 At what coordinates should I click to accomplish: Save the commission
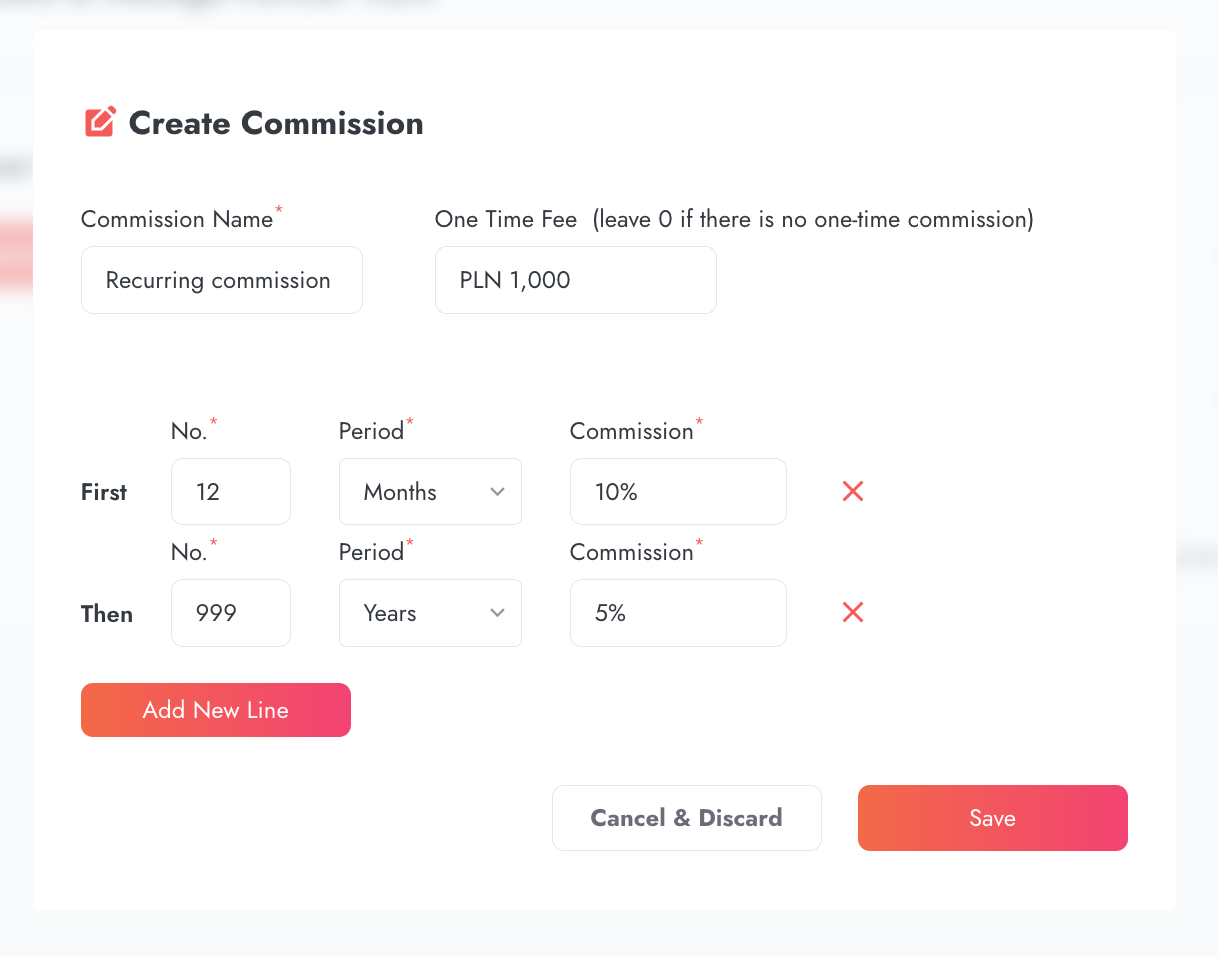pyautogui.click(x=992, y=818)
